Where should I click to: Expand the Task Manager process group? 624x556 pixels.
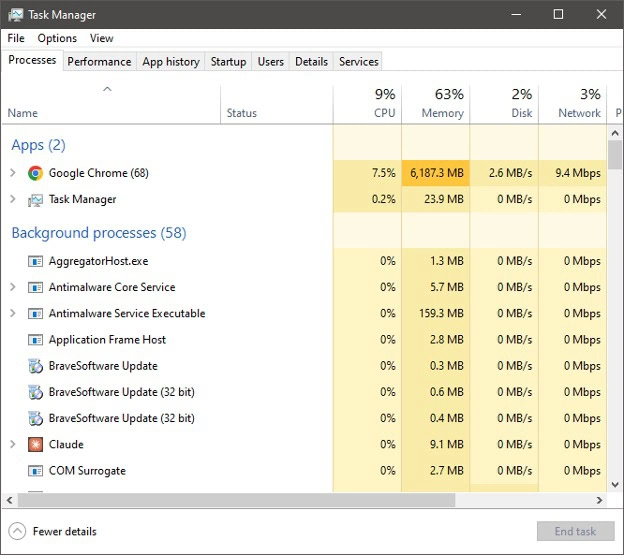[13, 199]
